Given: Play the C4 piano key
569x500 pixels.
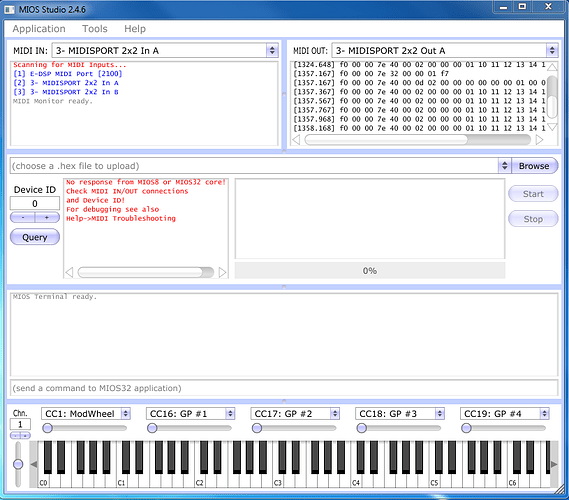Looking at the screenshot, I should coord(356,482).
